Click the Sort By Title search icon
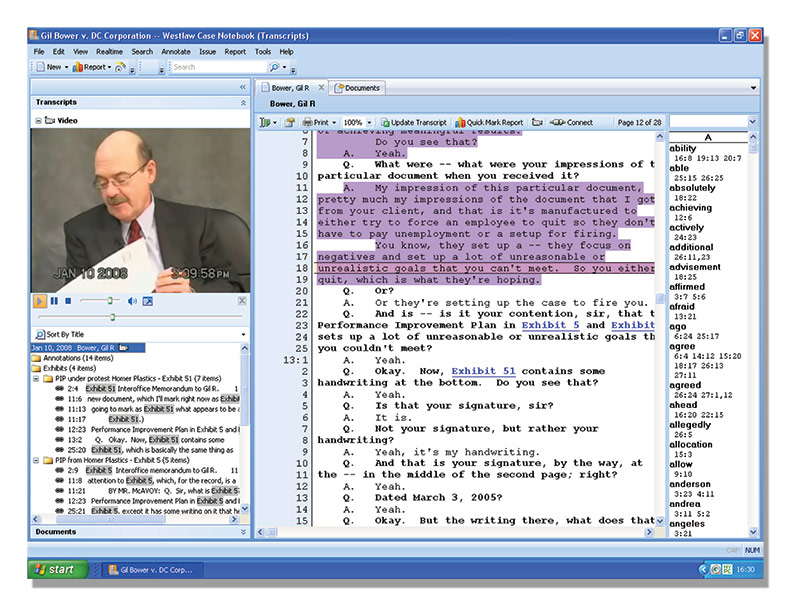 point(40,335)
